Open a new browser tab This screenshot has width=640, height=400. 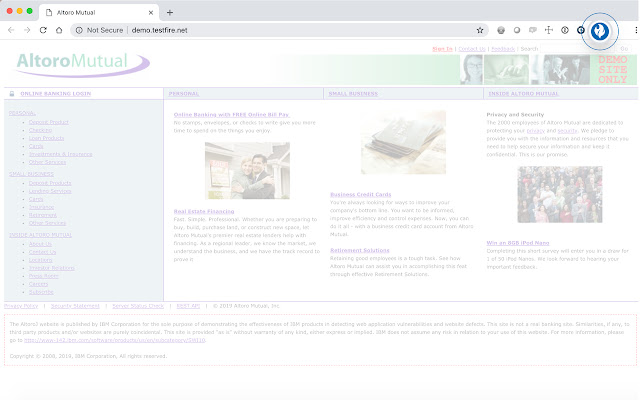pyautogui.click(x=170, y=13)
